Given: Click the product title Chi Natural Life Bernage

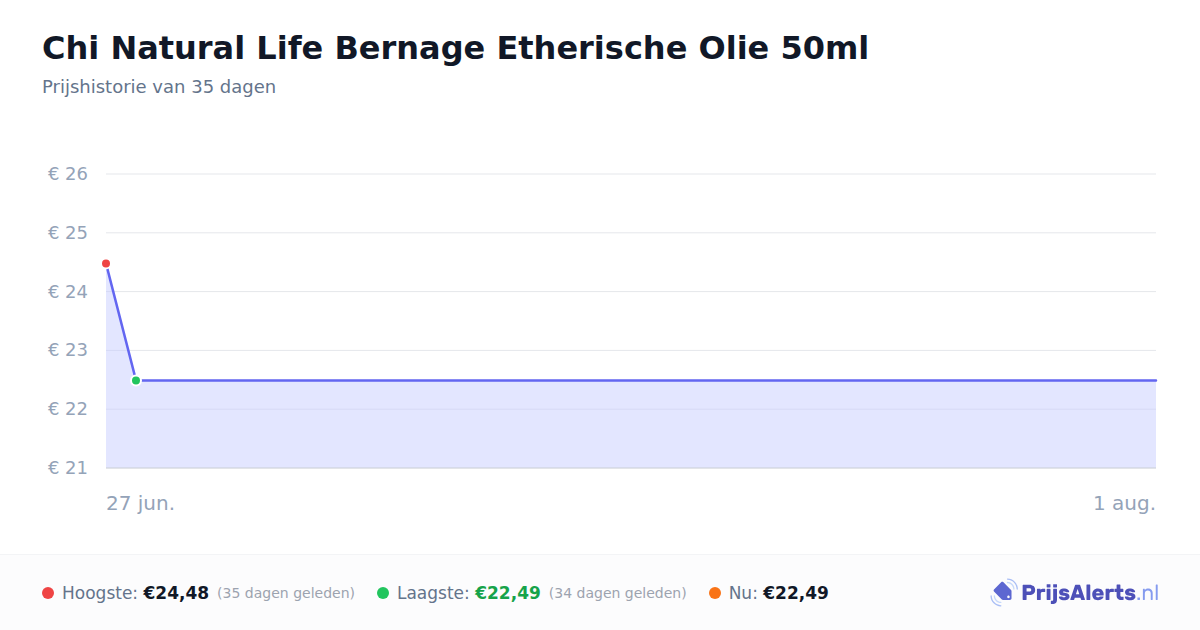Looking at the screenshot, I should pyautogui.click(x=455, y=48).
